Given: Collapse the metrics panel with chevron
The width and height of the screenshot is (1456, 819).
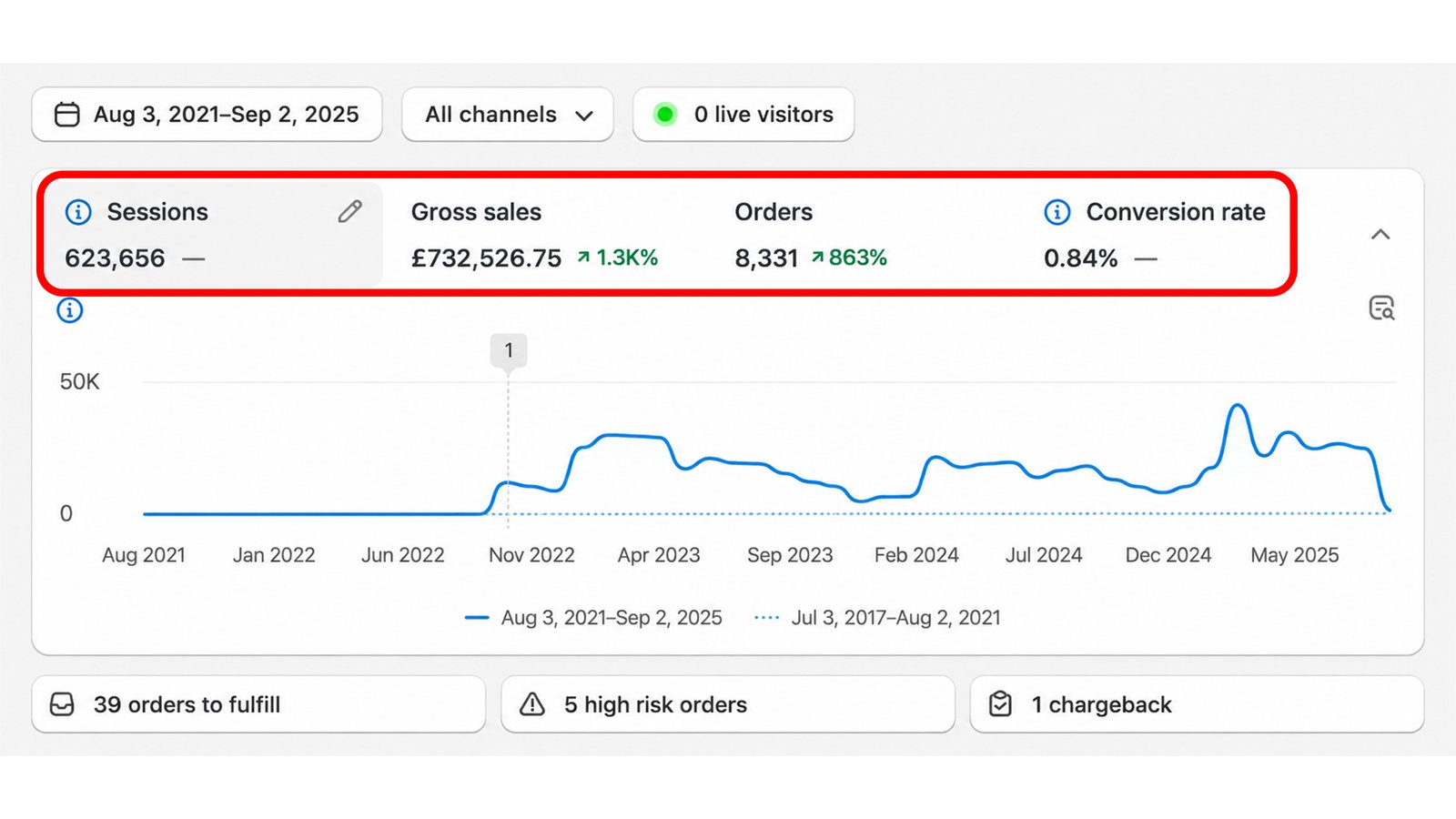Looking at the screenshot, I should pos(1380,235).
